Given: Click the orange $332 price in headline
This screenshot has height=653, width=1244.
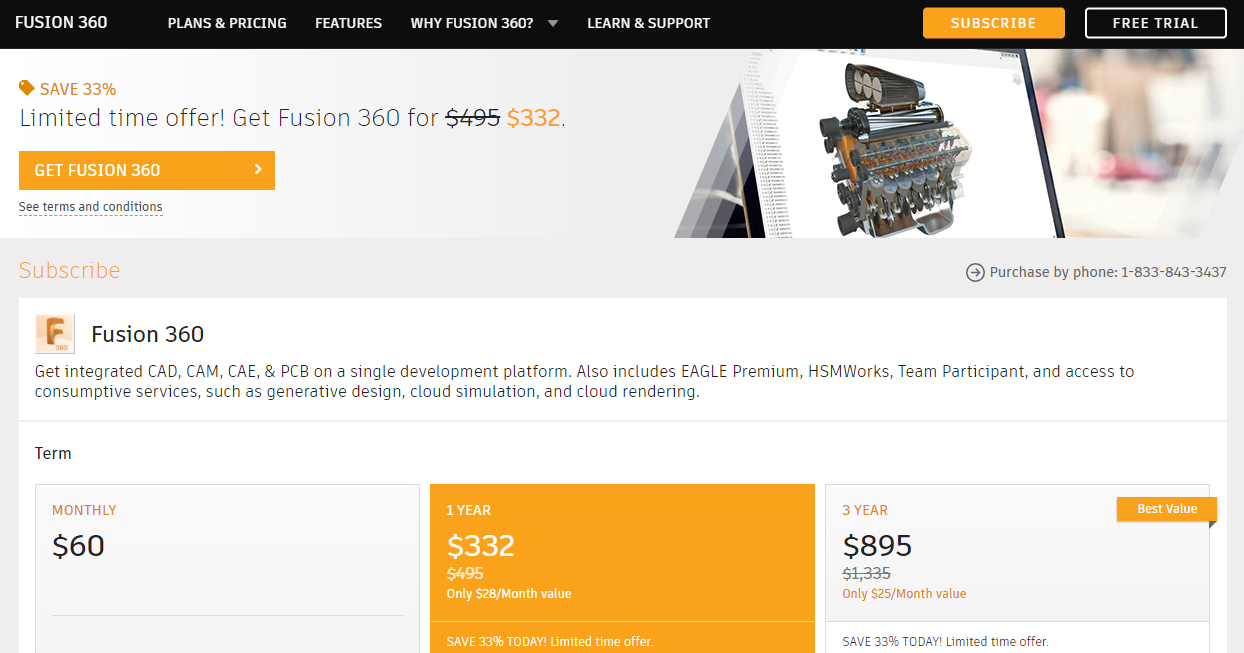Looking at the screenshot, I should [533, 118].
